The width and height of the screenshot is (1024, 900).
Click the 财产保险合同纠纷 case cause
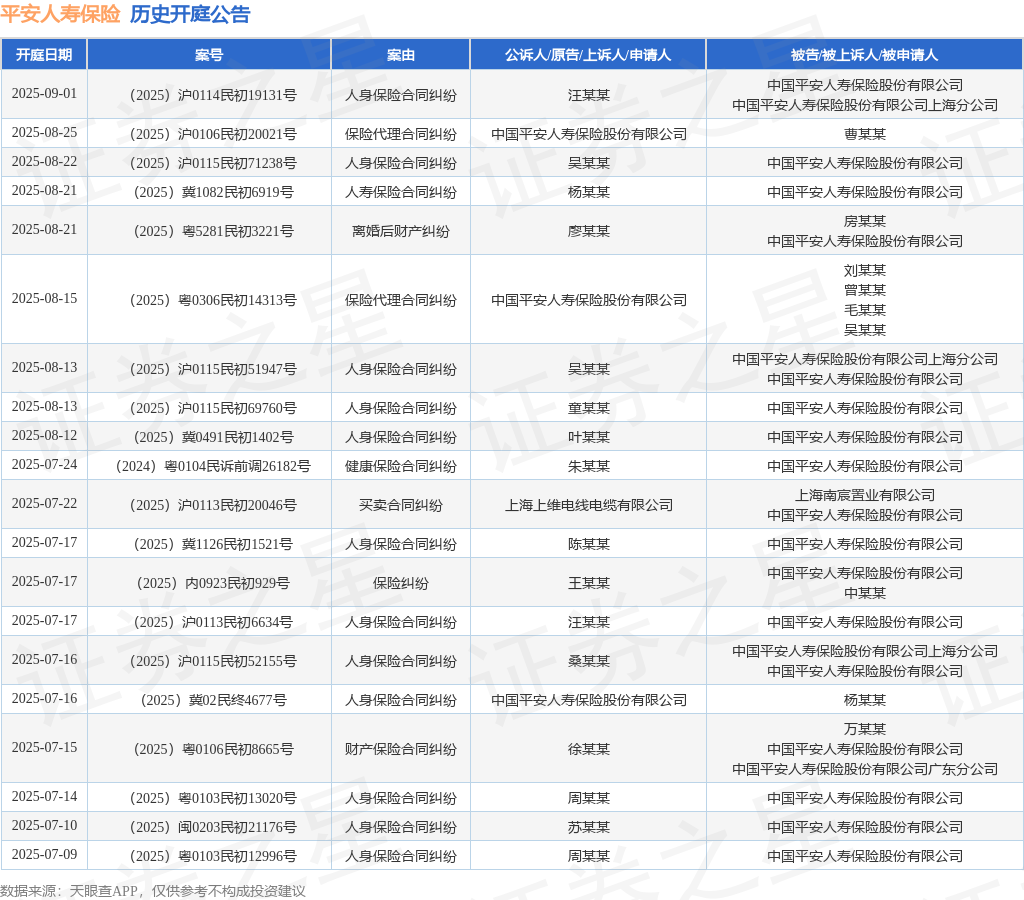point(400,750)
